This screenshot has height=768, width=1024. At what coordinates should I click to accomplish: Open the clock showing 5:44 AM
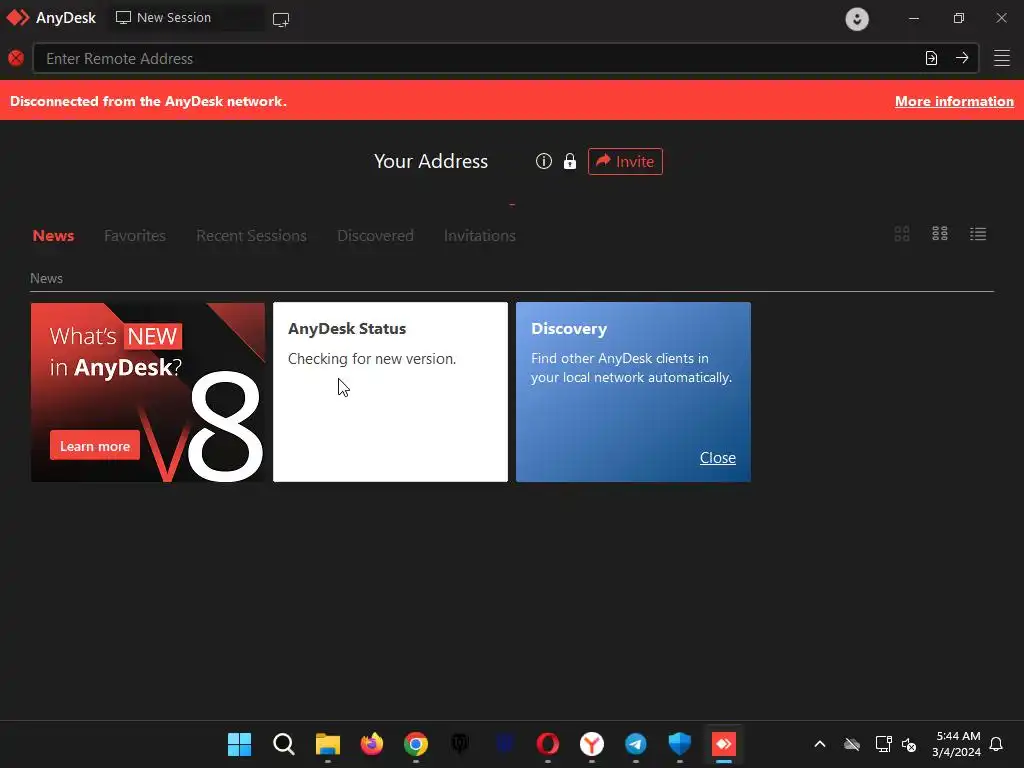click(x=957, y=744)
